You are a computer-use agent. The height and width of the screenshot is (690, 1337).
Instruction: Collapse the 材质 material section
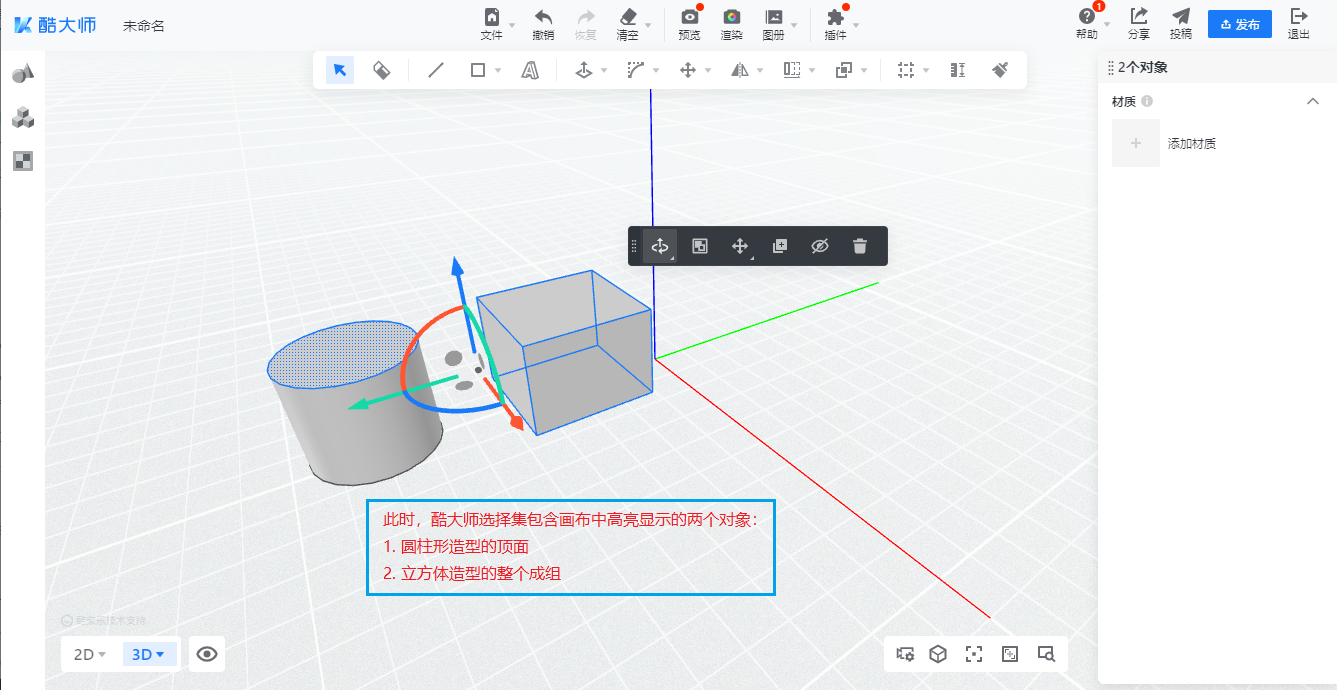pyautogui.click(x=1313, y=101)
